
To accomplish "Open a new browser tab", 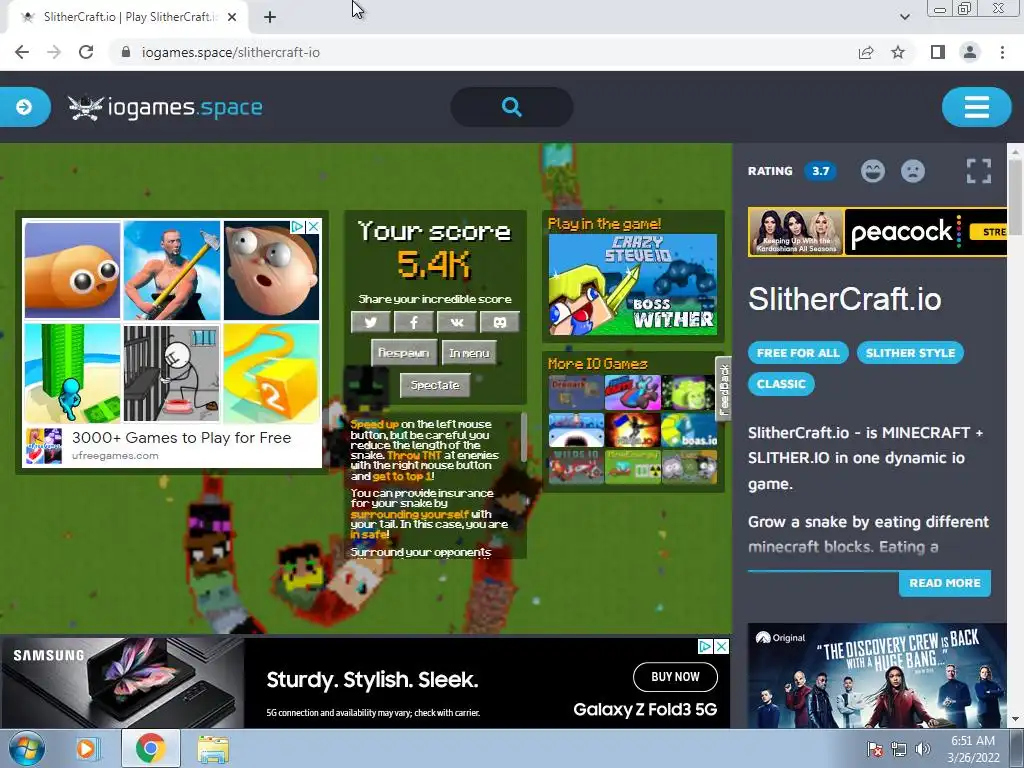I will coord(270,18).
